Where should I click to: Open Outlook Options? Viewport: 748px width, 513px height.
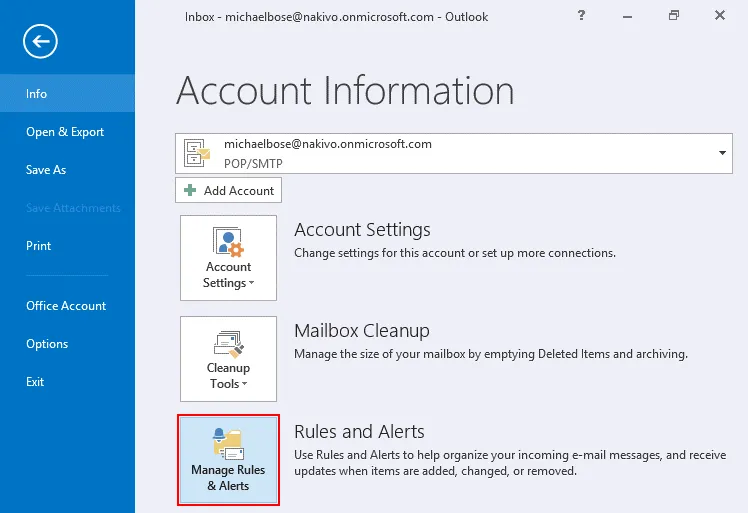tap(47, 344)
